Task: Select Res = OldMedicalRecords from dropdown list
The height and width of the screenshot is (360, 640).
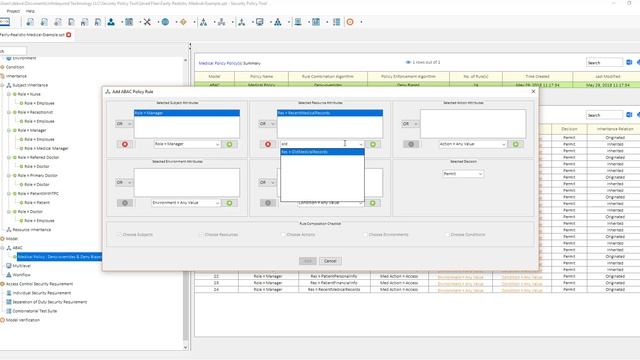Action: coord(322,152)
